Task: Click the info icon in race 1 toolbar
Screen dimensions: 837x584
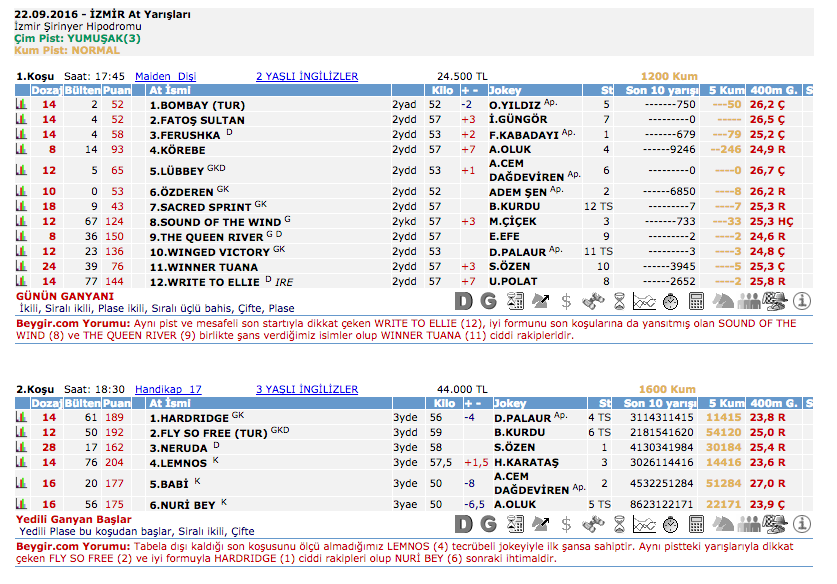Action: 802,300
